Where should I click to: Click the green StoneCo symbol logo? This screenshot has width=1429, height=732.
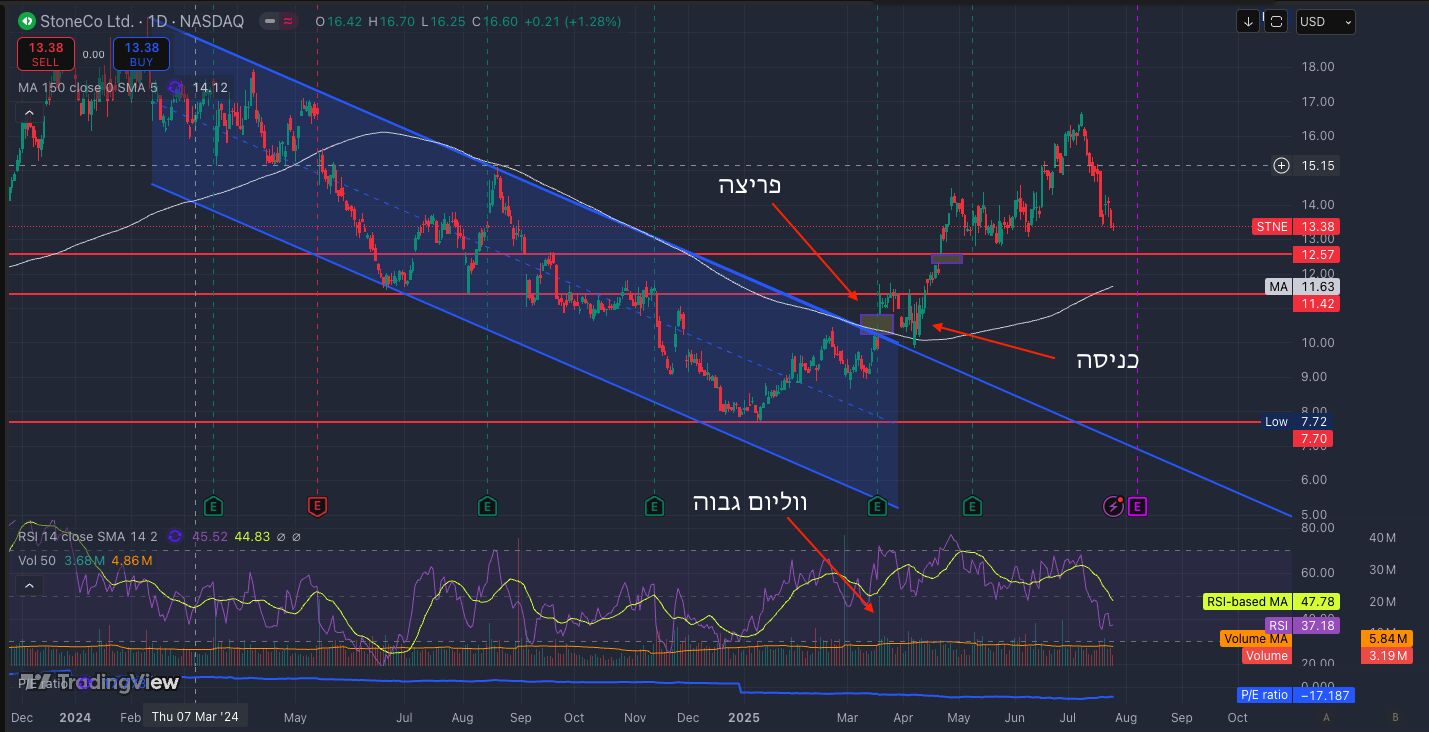click(25, 21)
